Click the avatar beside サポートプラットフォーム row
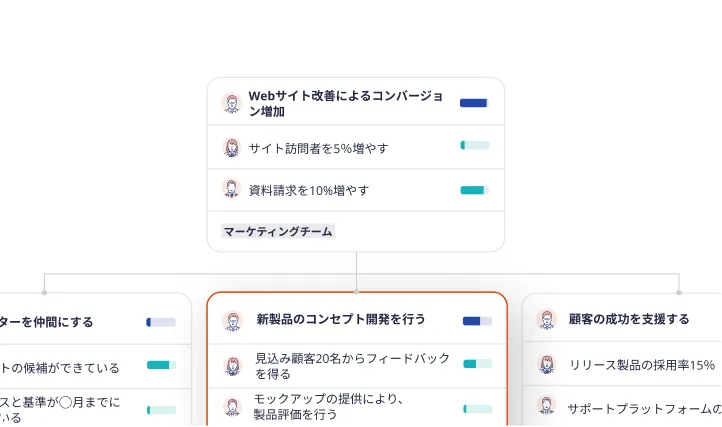722x427 pixels. point(547,406)
